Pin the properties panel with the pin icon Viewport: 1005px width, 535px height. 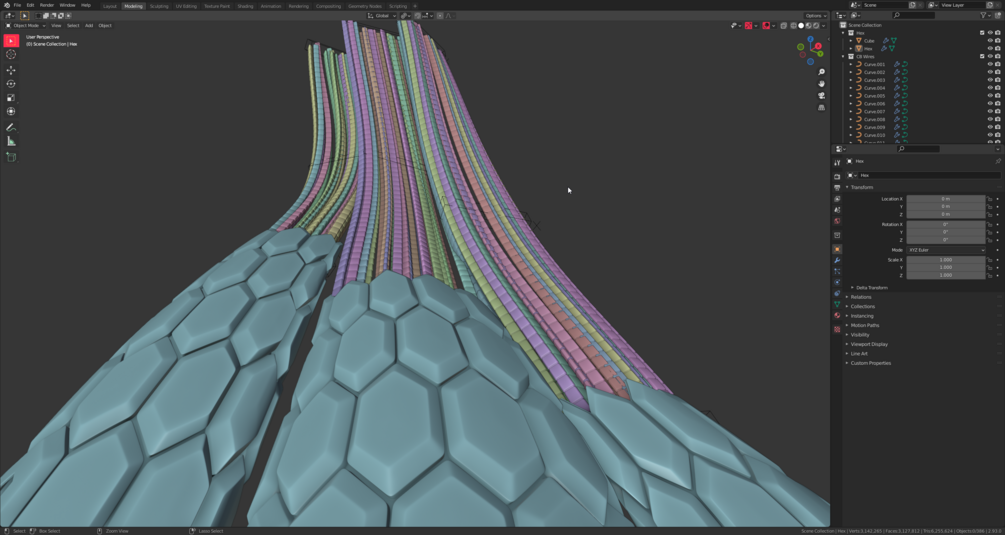point(998,161)
